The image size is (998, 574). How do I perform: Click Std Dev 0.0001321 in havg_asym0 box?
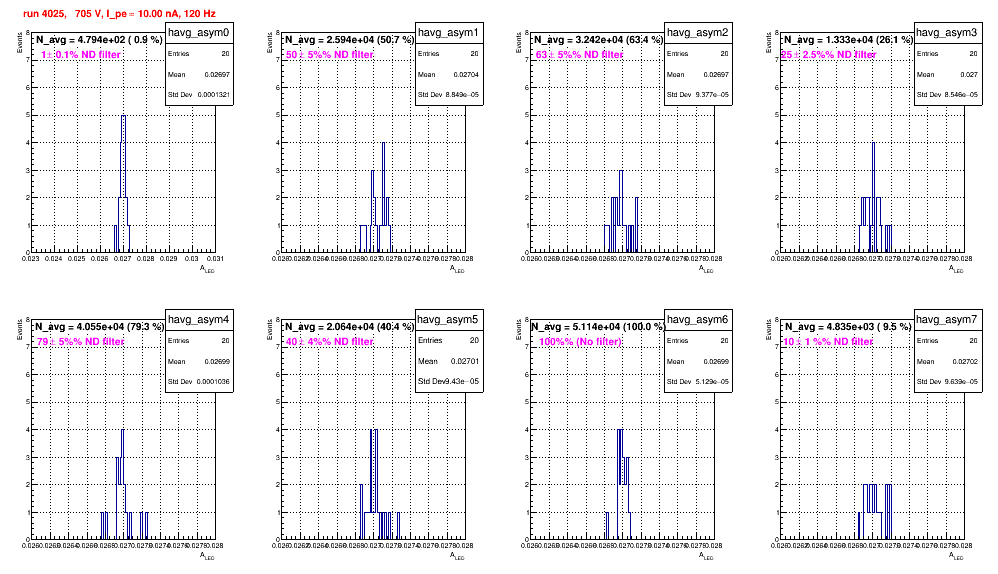199,95
